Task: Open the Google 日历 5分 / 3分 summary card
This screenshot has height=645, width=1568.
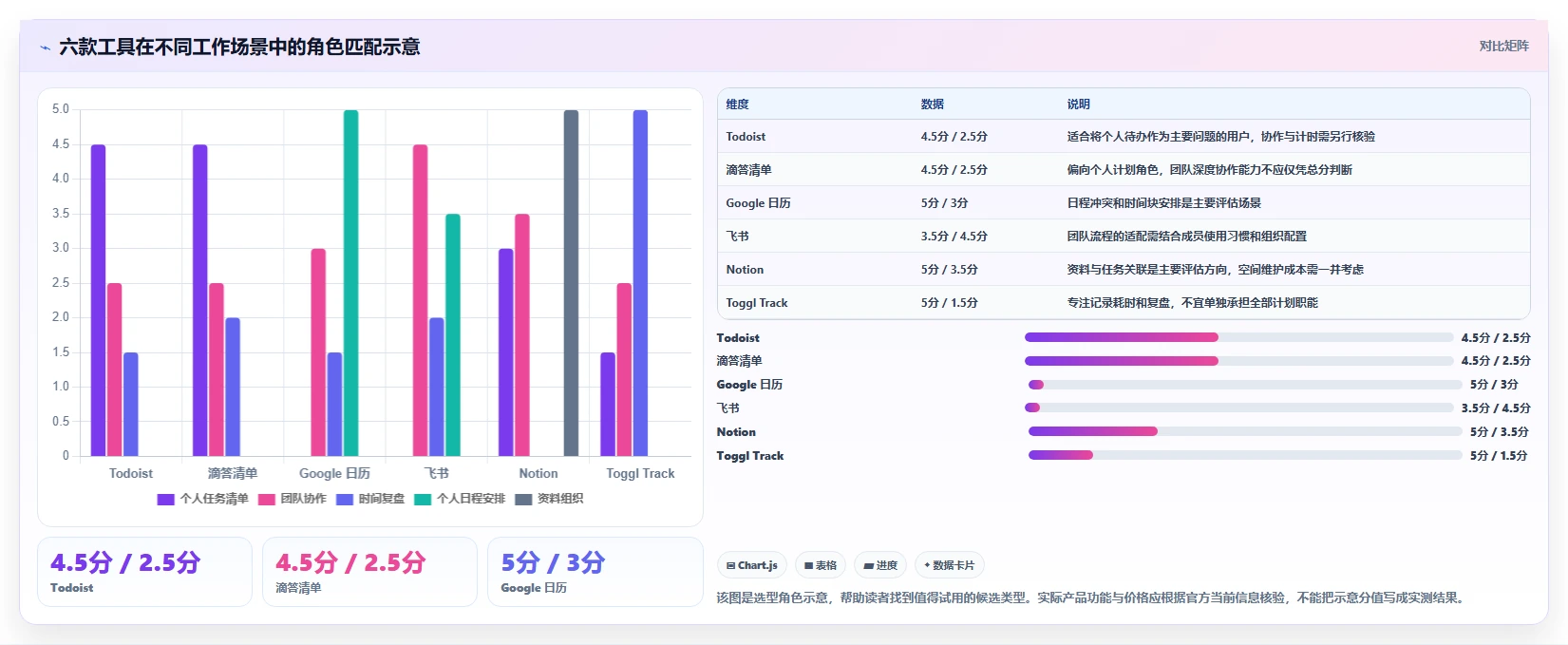Action: click(595, 572)
